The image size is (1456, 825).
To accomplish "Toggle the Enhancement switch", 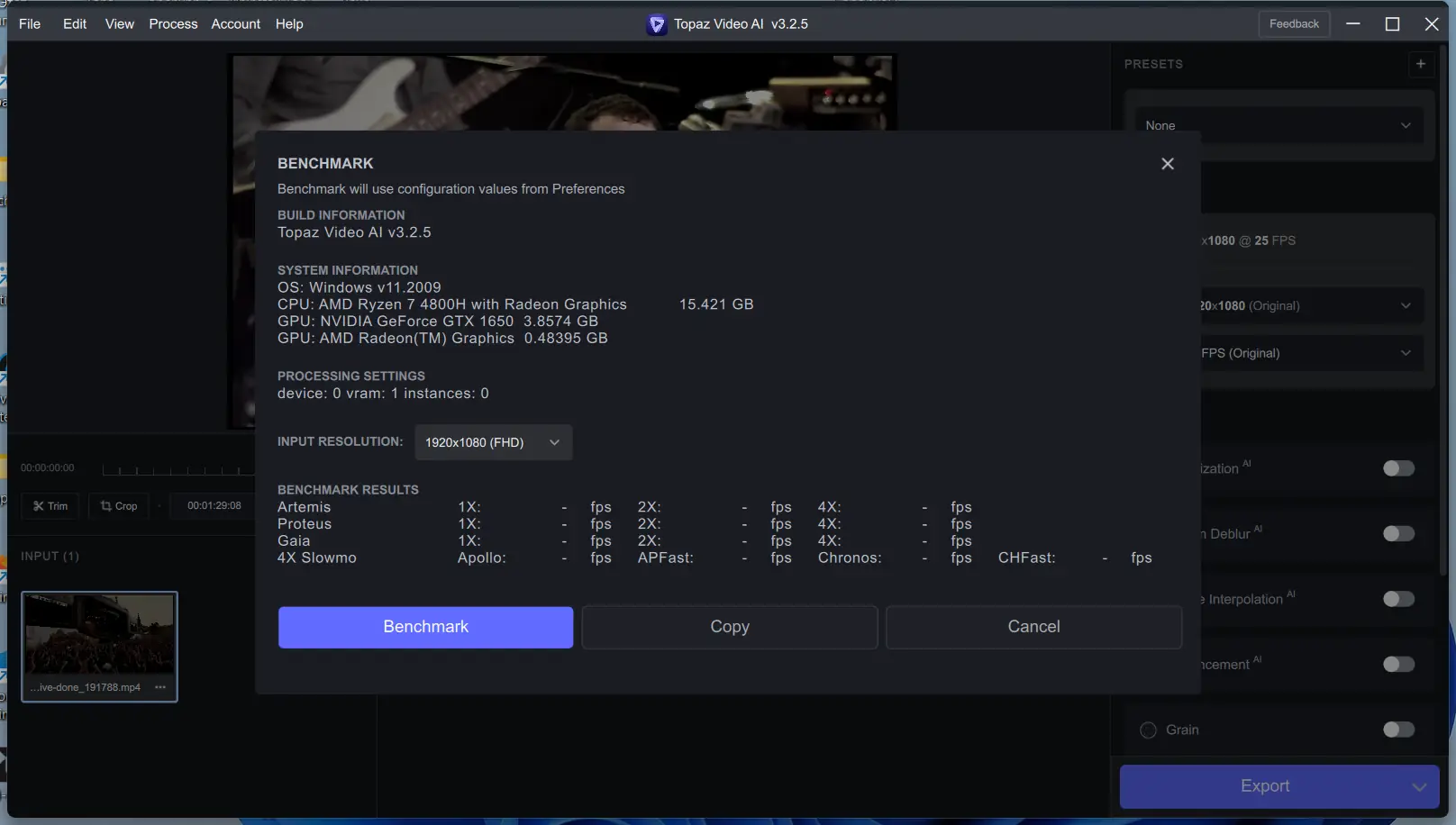I will tap(1398, 665).
